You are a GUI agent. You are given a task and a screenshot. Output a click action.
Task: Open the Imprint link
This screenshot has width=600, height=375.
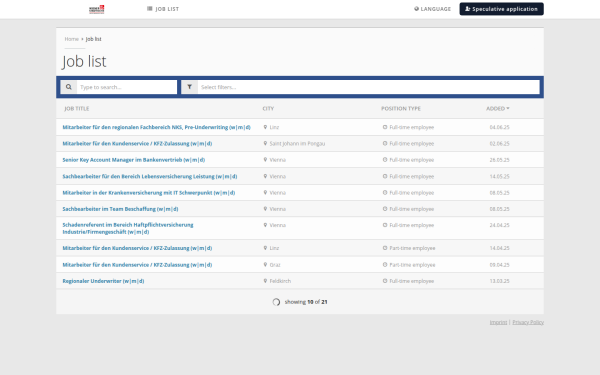point(498,322)
